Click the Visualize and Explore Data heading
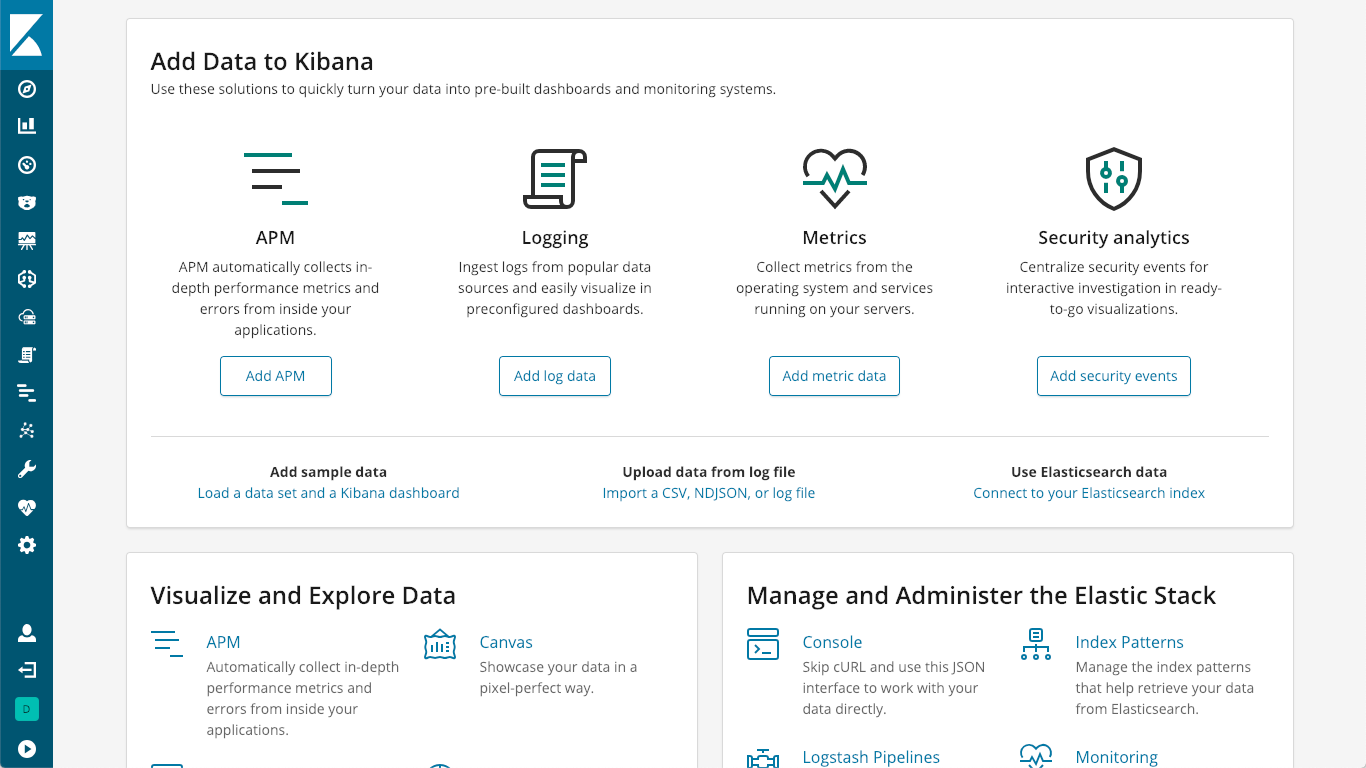 coord(303,596)
